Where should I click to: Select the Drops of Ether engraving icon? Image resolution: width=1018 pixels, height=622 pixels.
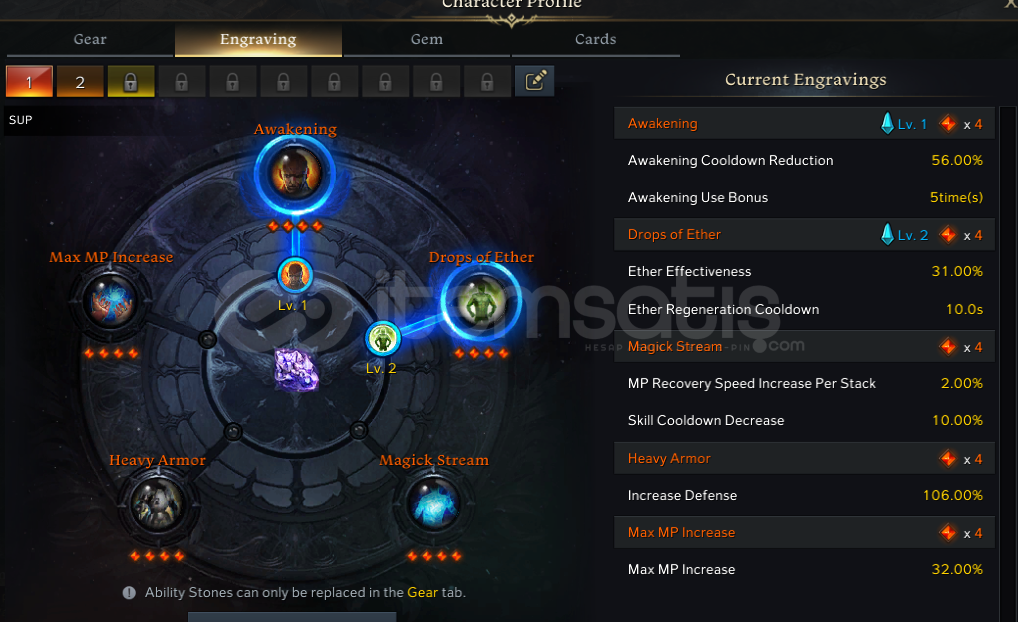point(480,302)
